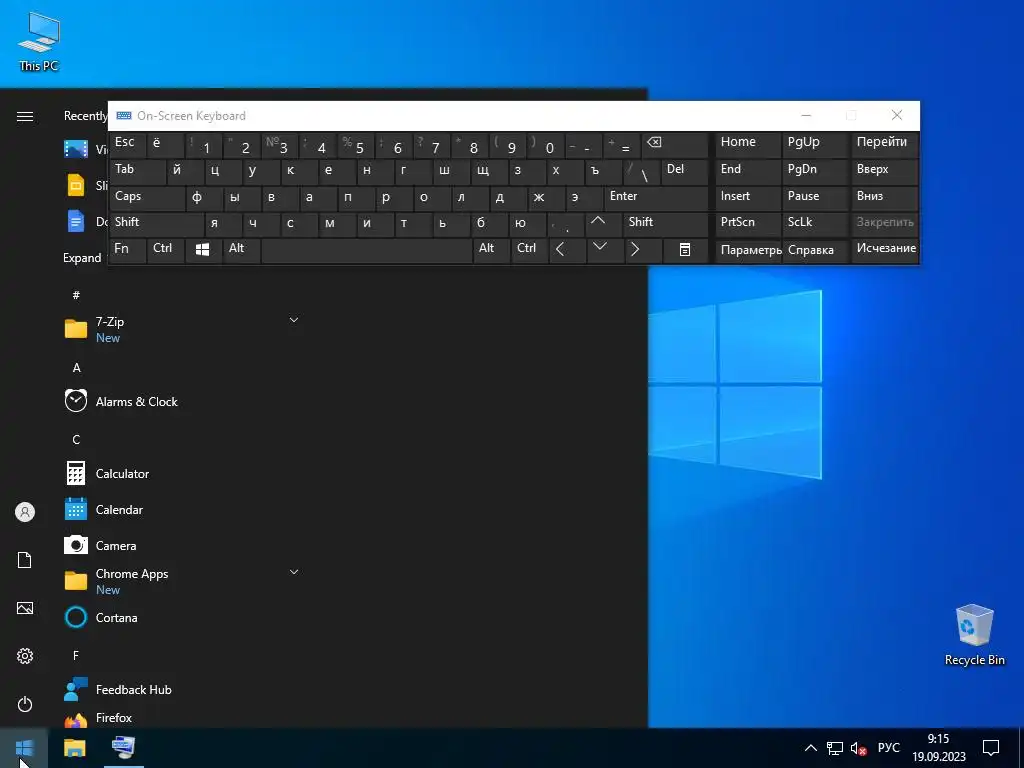Open network icon in system tray
1024x768 pixels.
coord(835,748)
